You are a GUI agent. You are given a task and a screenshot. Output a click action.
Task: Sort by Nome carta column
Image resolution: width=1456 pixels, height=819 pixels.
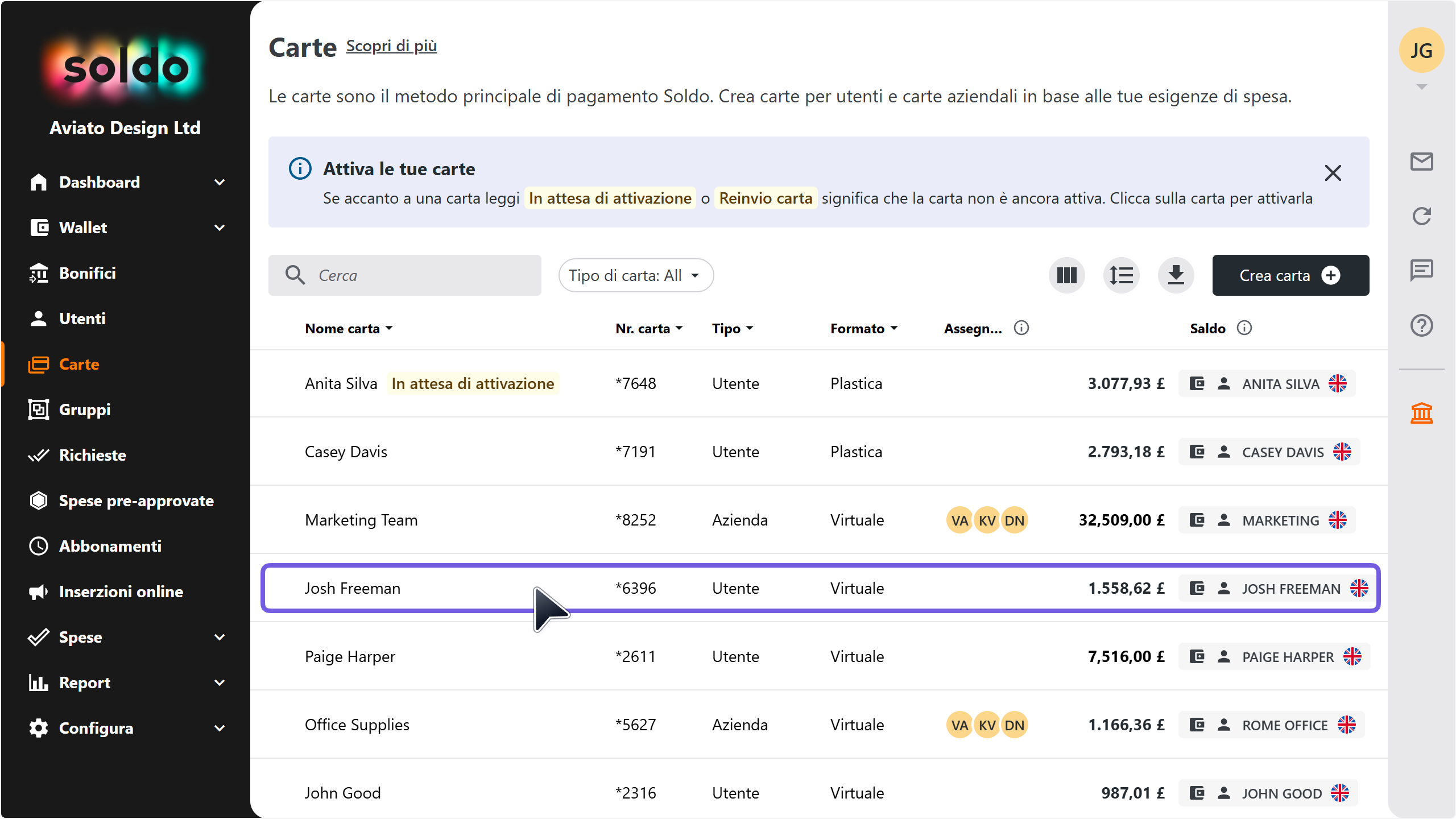[349, 329]
